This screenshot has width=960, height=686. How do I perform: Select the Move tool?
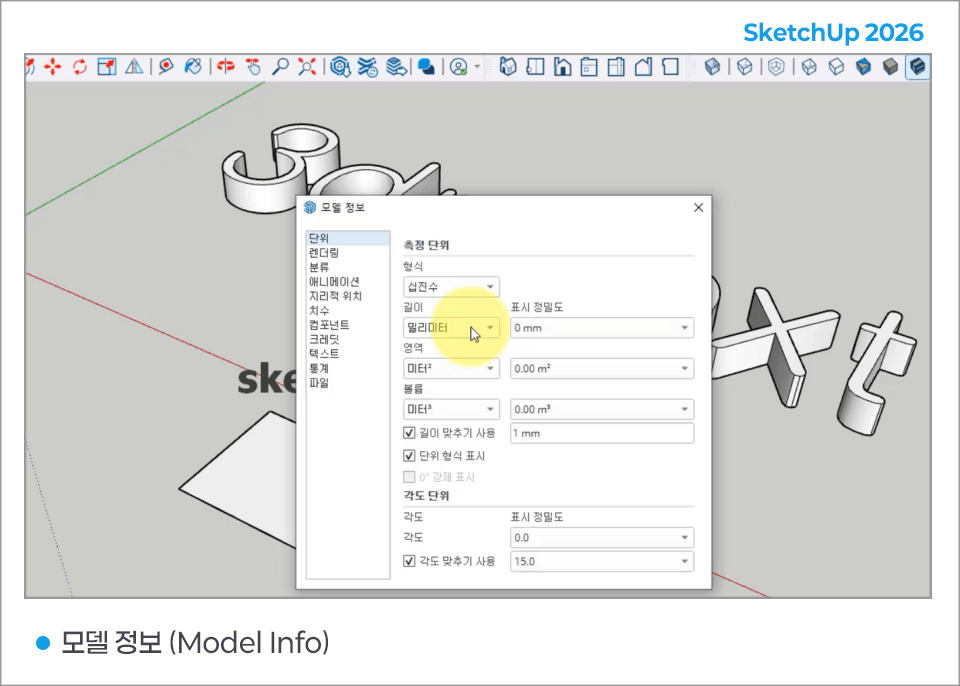point(53,66)
